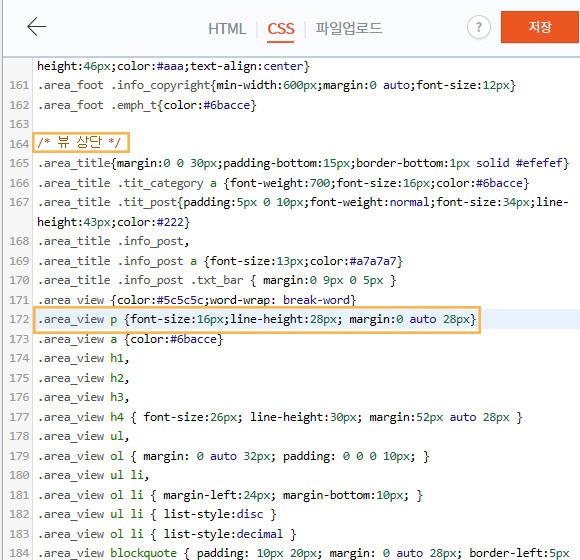The image size is (580, 560).
Task: Click the '.area_view ul,' selector line
Action: pos(83,436)
